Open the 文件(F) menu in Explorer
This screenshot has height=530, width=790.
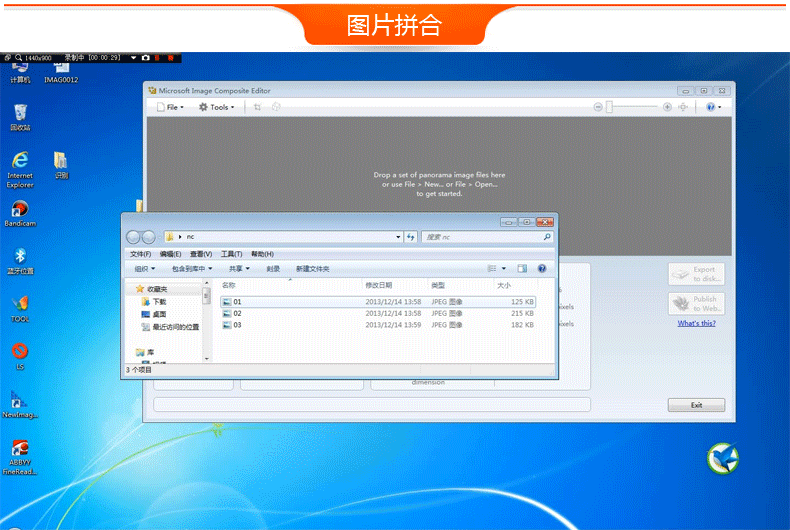point(141,254)
